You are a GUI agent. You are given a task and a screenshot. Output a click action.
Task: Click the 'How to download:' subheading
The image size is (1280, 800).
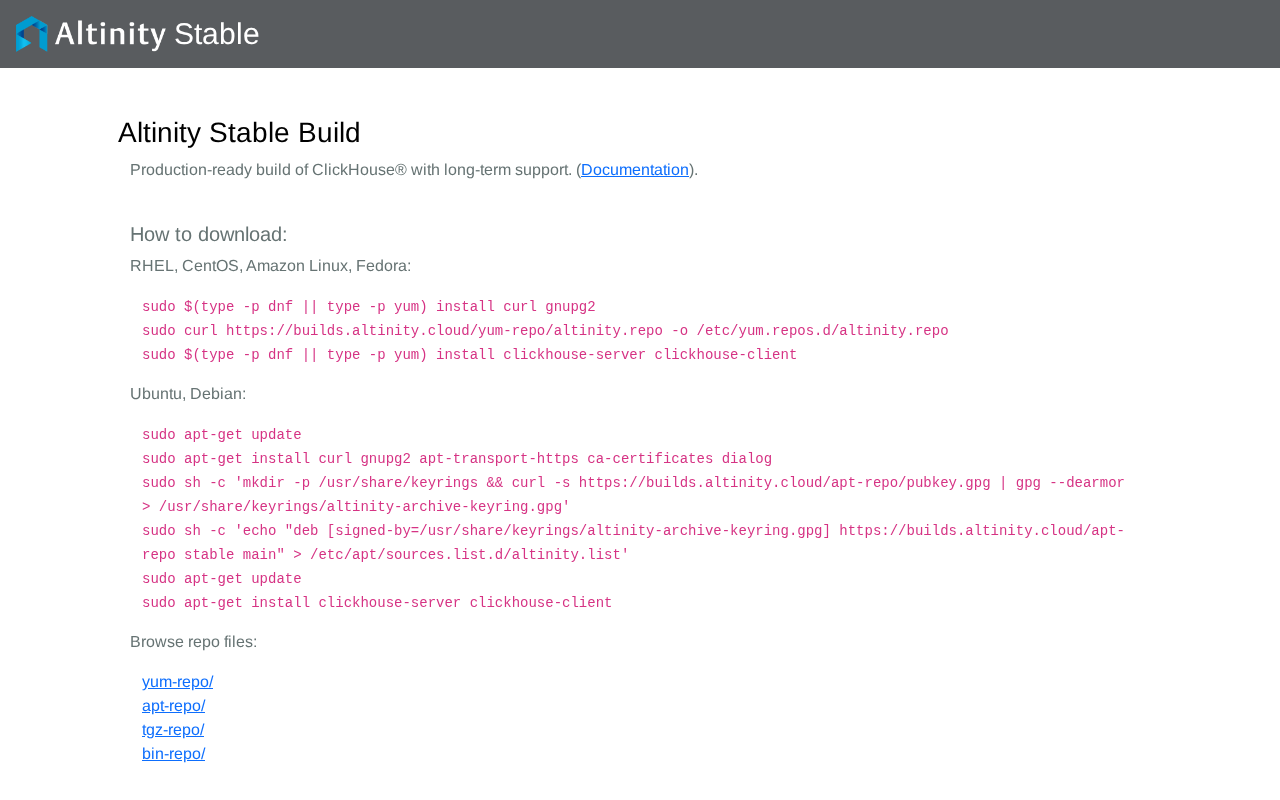[209, 235]
